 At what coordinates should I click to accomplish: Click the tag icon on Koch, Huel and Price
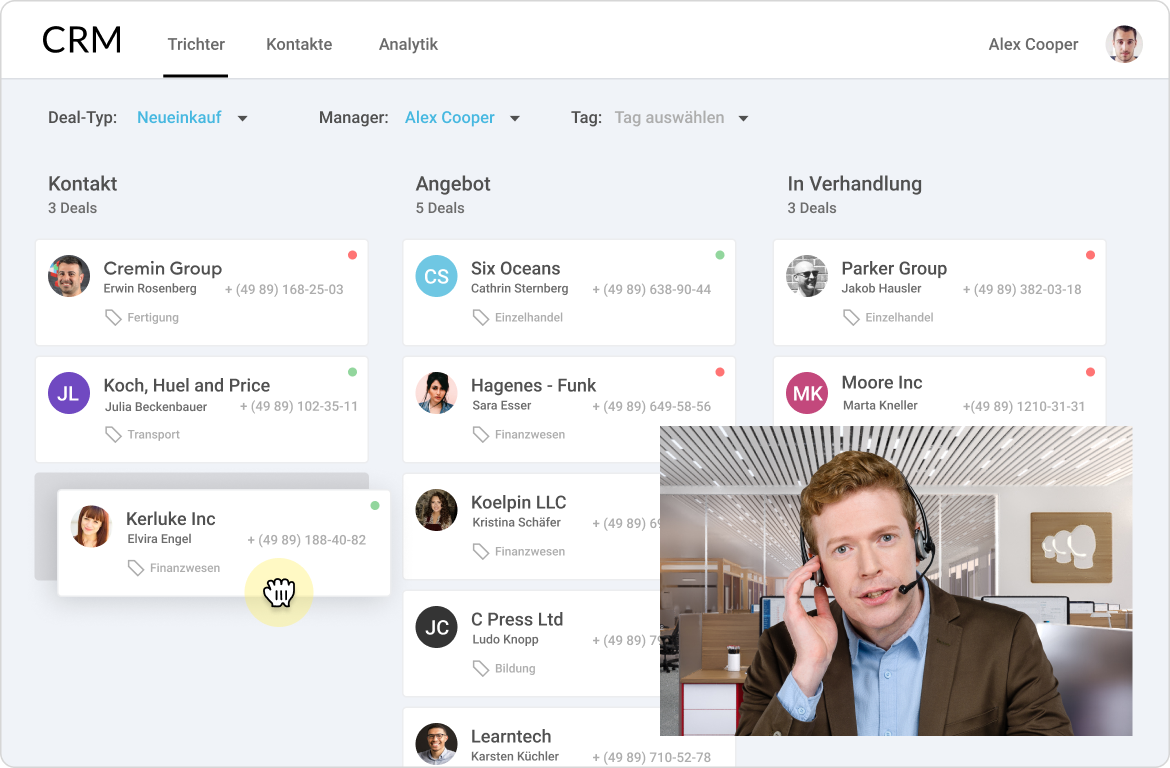pos(113,434)
